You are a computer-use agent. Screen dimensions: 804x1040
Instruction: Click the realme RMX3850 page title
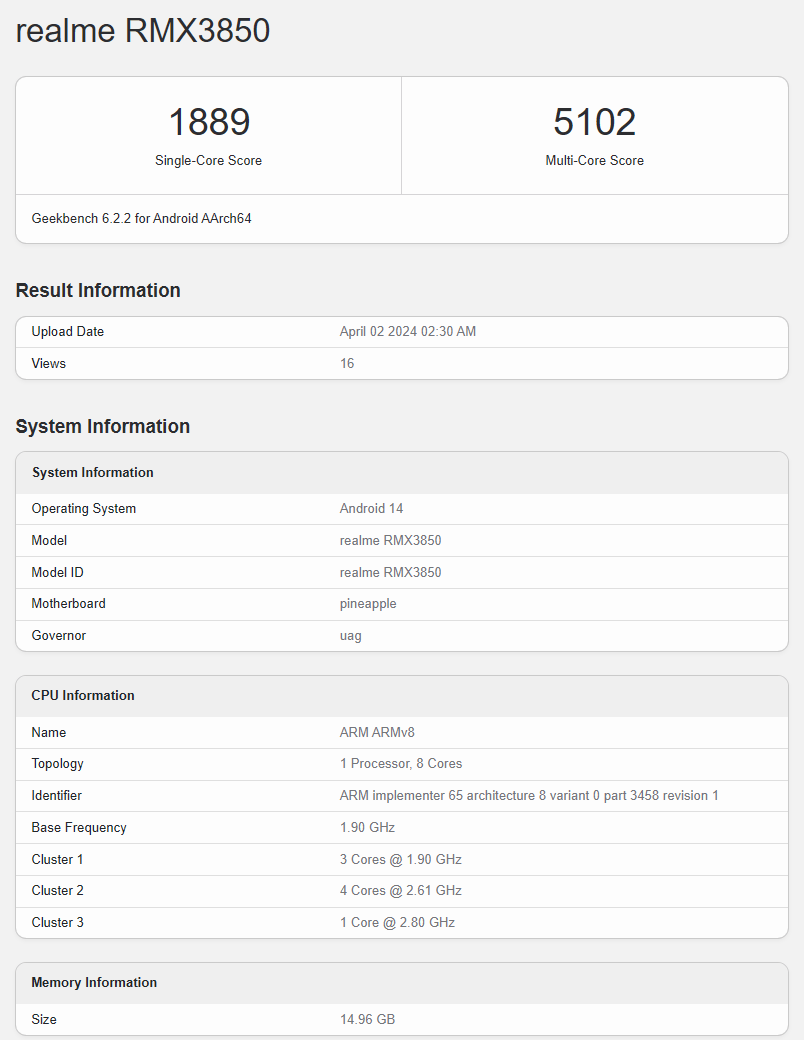(x=142, y=31)
